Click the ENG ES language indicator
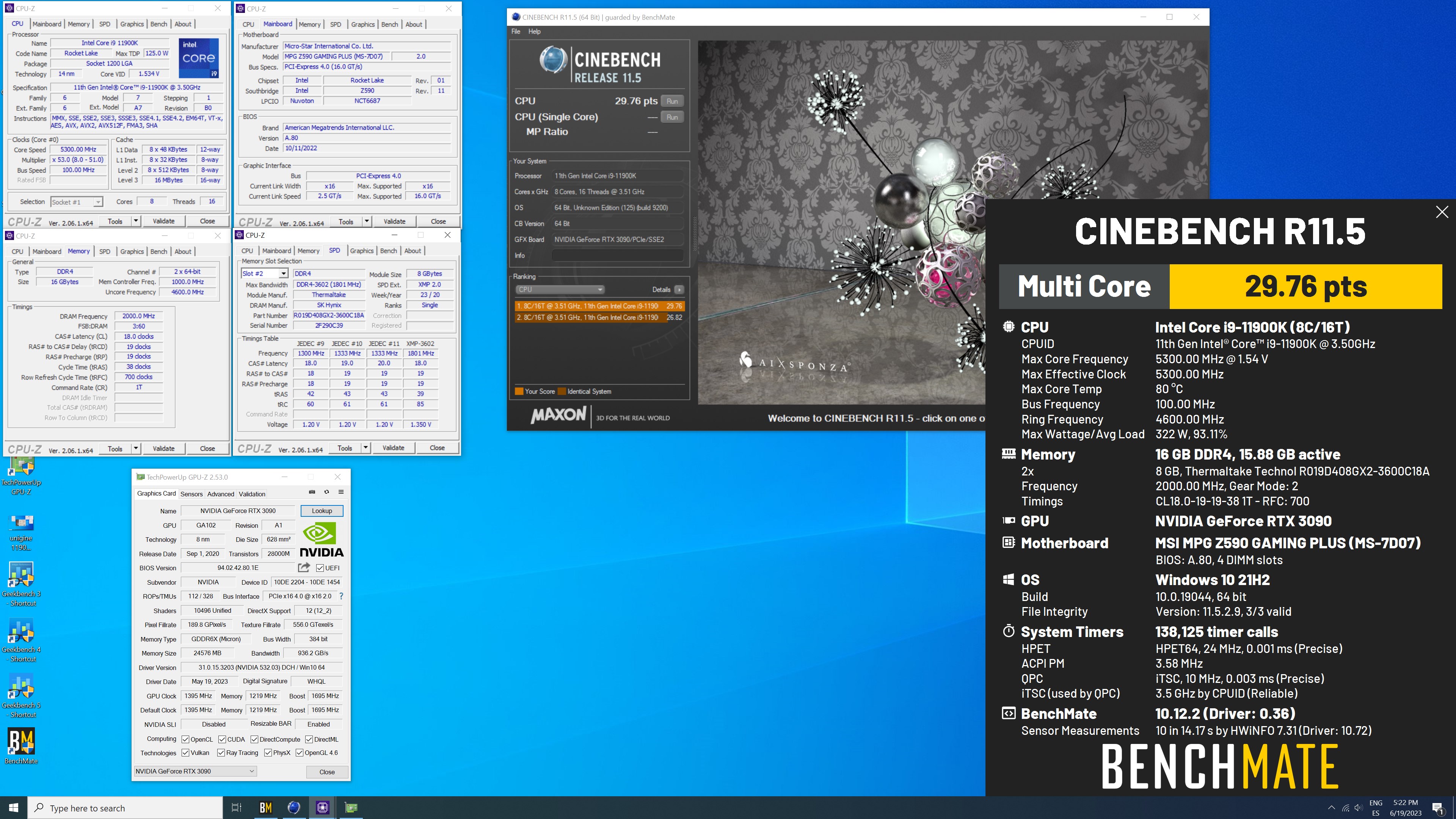 pyautogui.click(x=1376, y=808)
